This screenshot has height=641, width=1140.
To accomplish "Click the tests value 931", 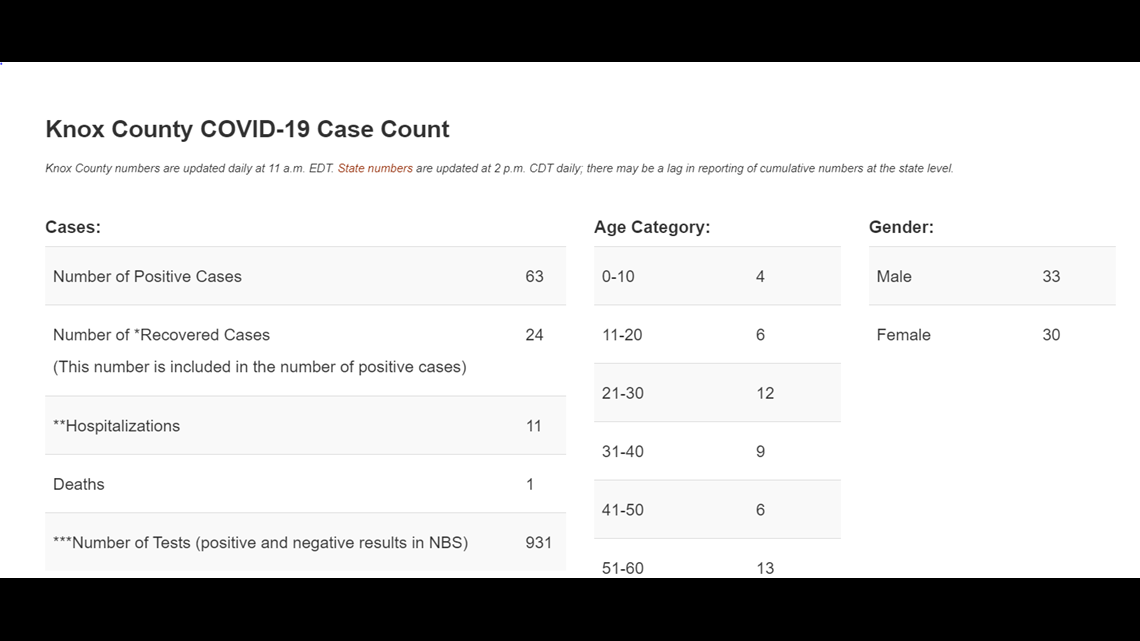I will (x=539, y=543).
